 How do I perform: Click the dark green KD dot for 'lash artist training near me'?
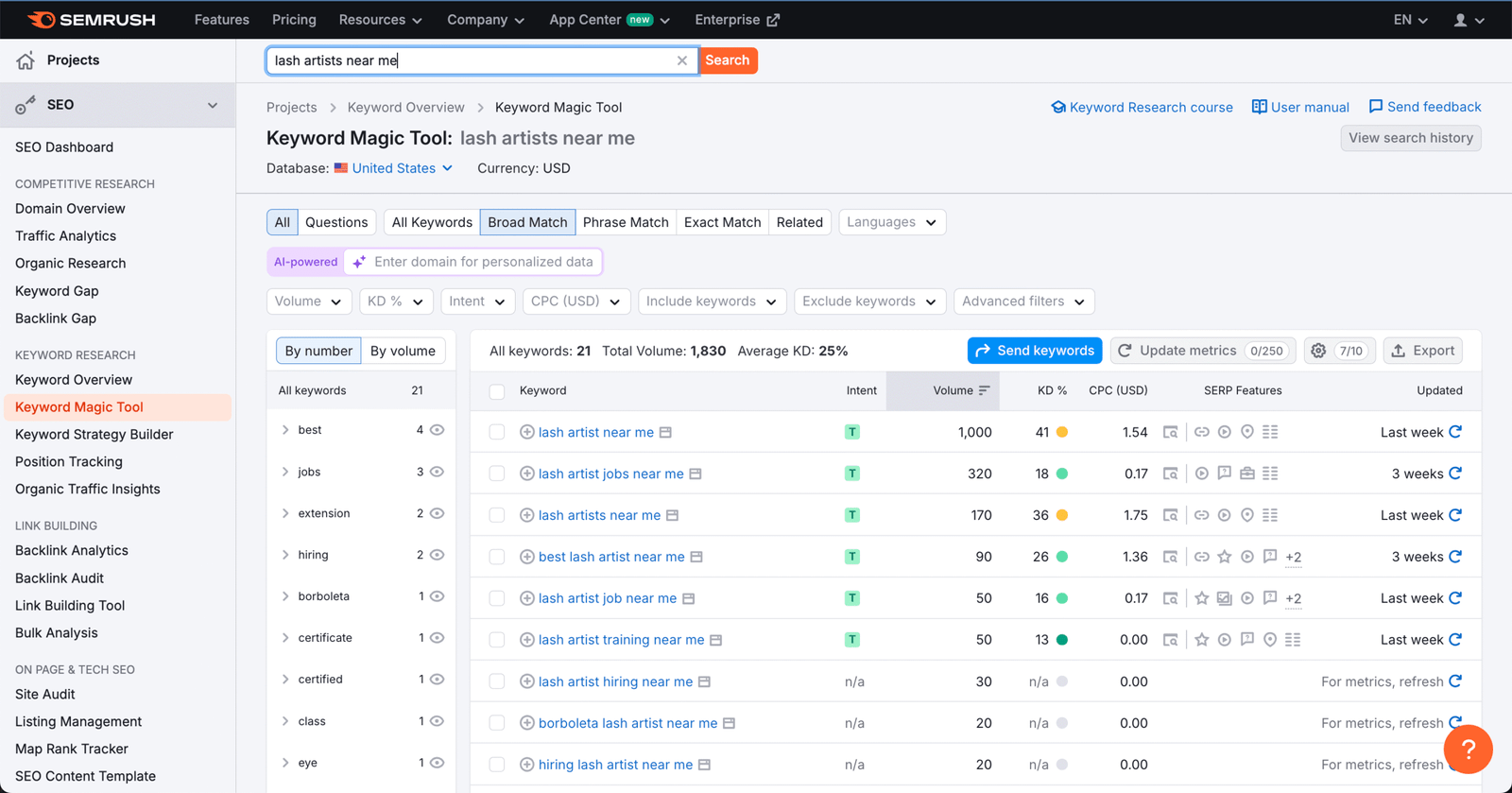(1062, 640)
